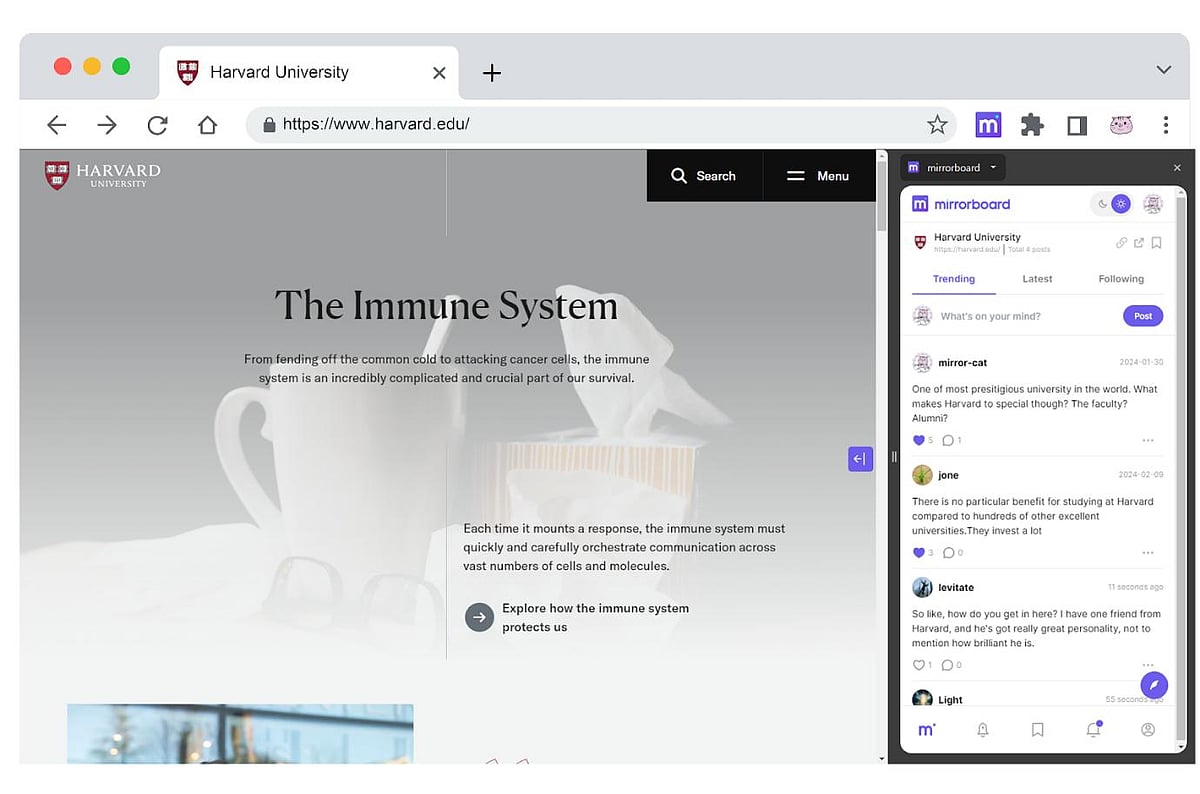
Task: Click the browser forward arrow
Action: tap(107, 125)
